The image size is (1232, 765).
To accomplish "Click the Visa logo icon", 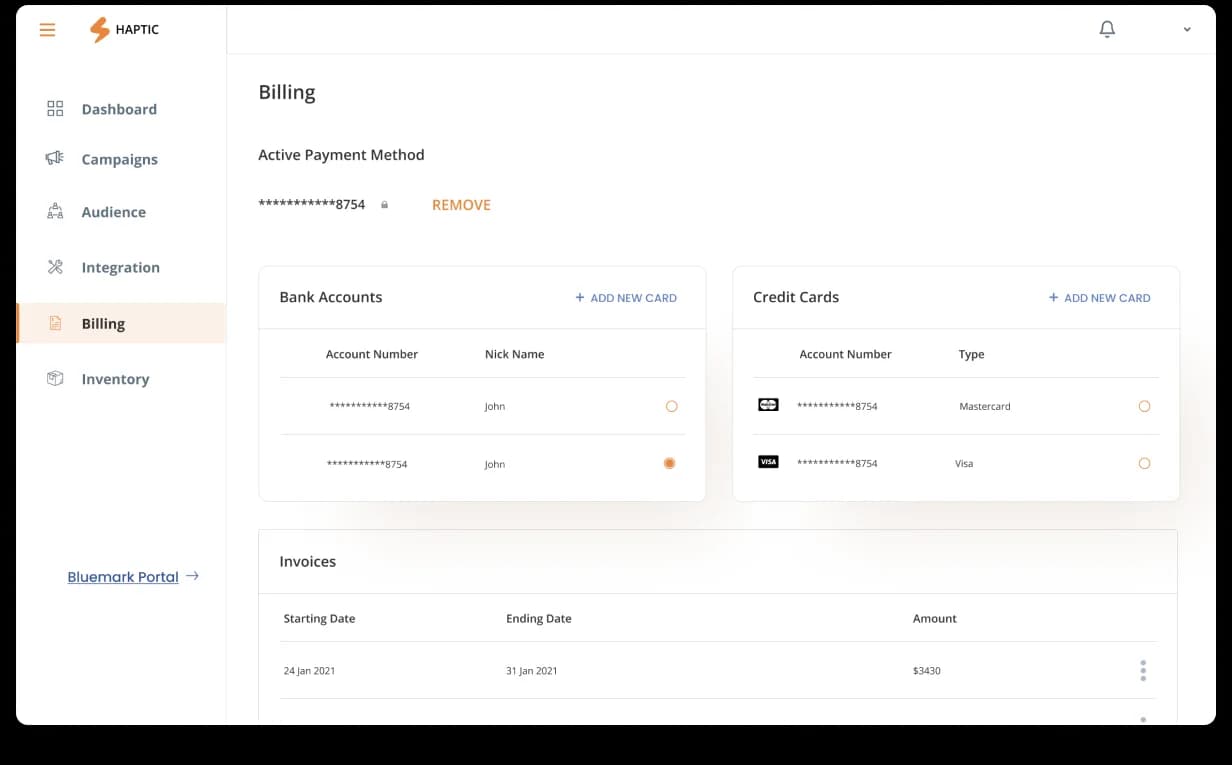I will click(768, 462).
